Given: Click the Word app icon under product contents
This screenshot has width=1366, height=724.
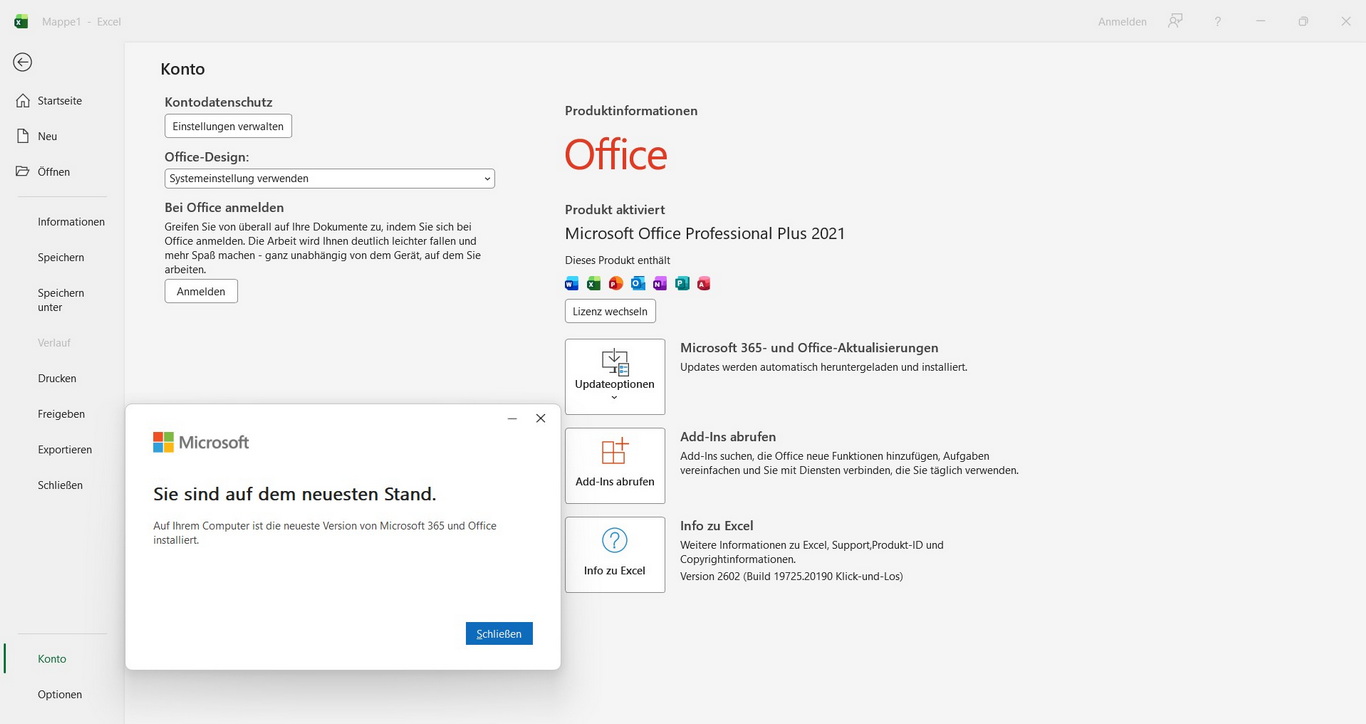Looking at the screenshot, I should click(x=572, y=283).
